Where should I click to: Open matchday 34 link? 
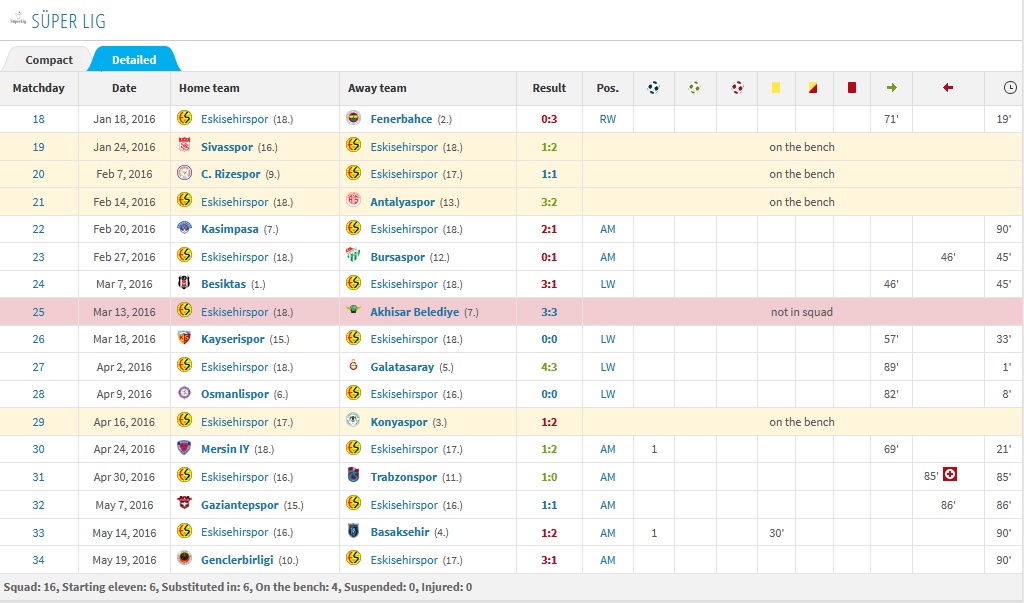click(39, 560)
